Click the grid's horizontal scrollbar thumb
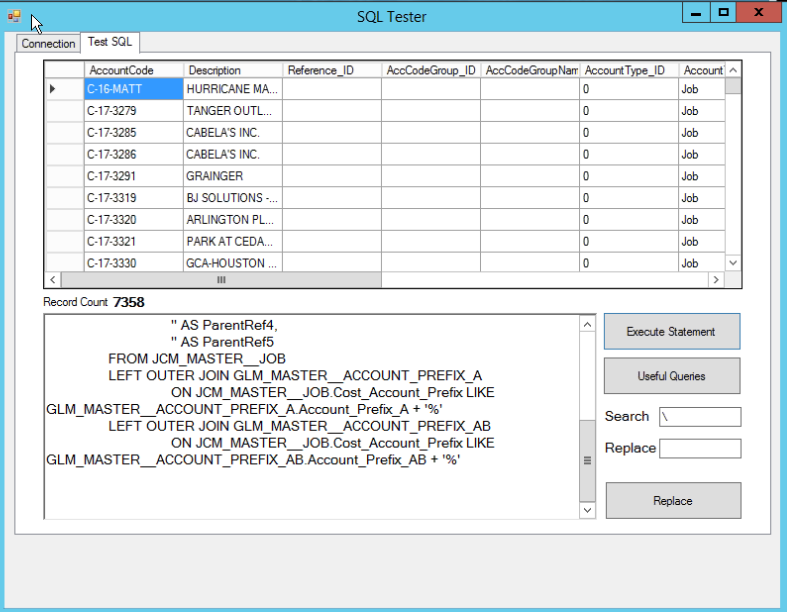Viewport: 787px width, 612px height. click(x=221, y=280)
